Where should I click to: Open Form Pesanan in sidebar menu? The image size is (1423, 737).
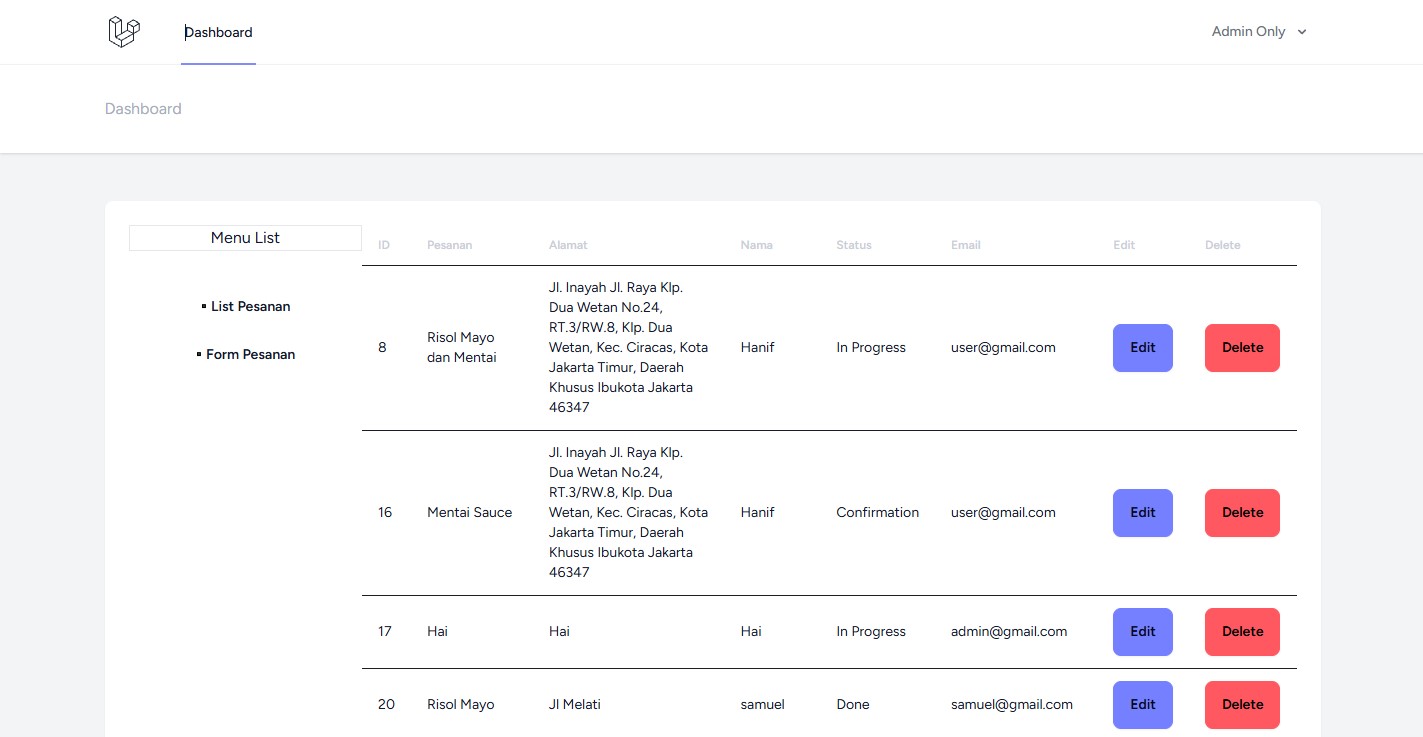pyautogui.click(x=250, y=355)
